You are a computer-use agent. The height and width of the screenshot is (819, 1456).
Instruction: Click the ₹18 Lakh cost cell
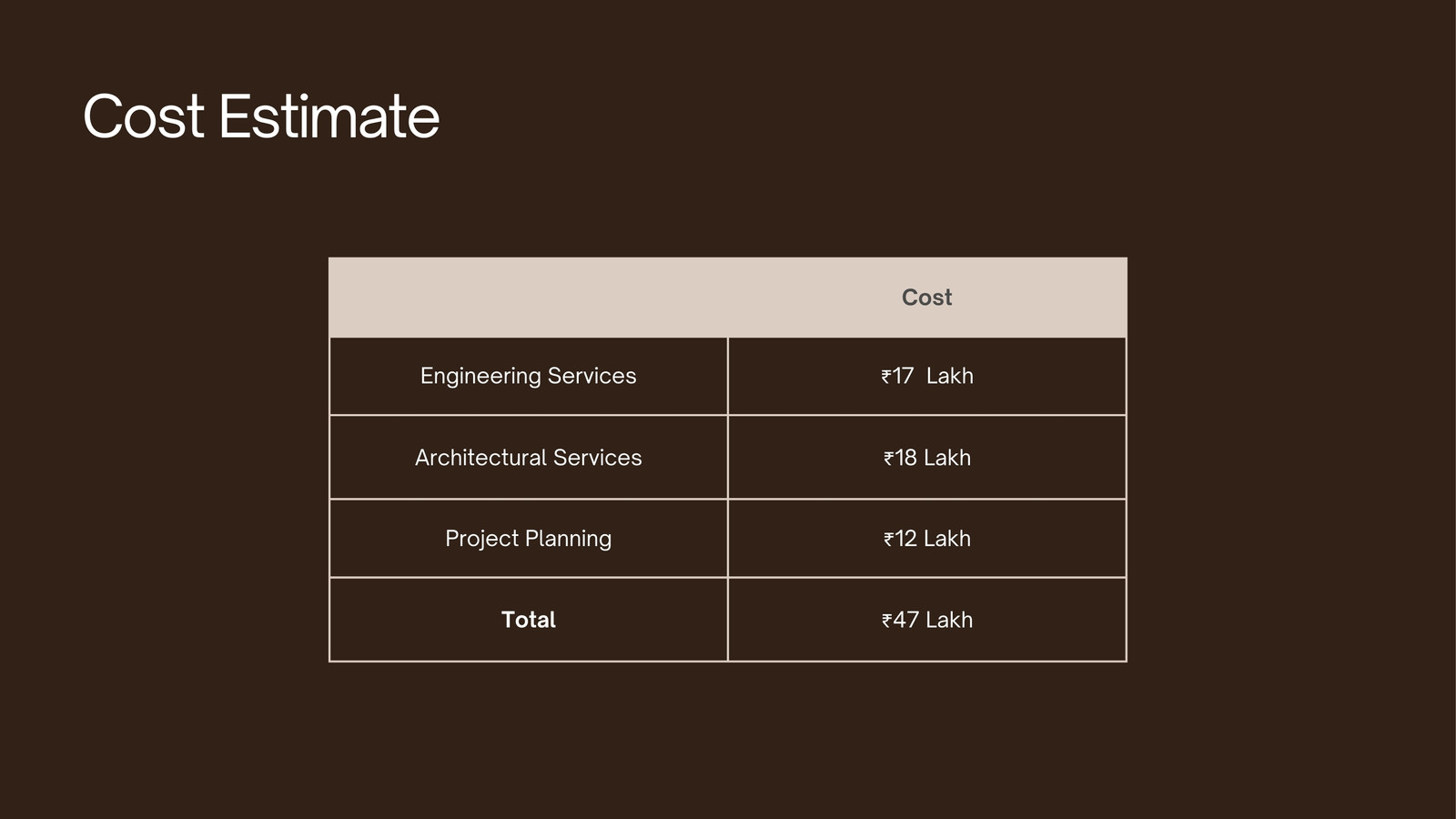[927, 457]
